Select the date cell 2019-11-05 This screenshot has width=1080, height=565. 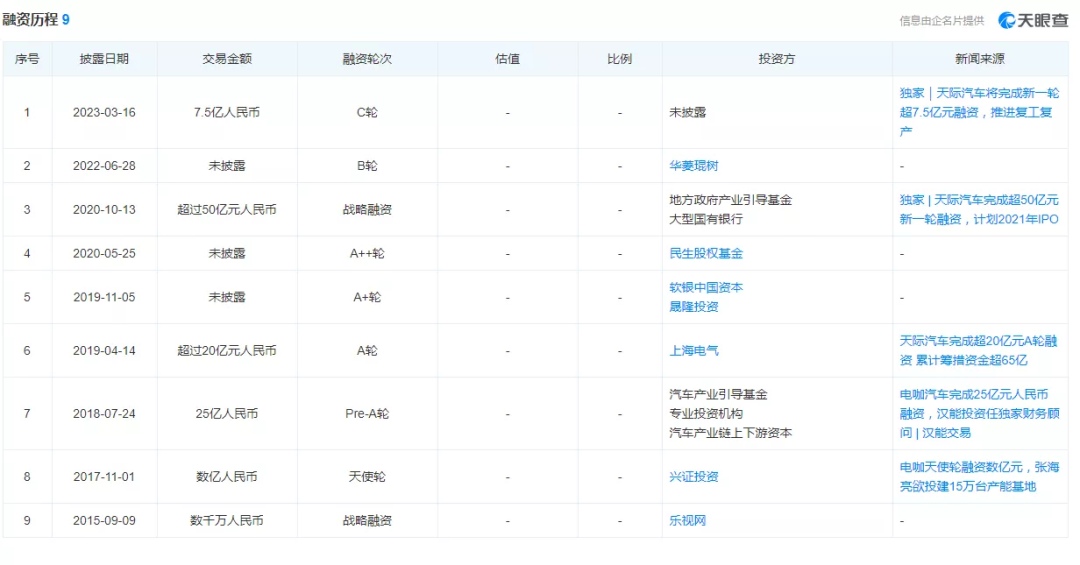tap(104, 297)
